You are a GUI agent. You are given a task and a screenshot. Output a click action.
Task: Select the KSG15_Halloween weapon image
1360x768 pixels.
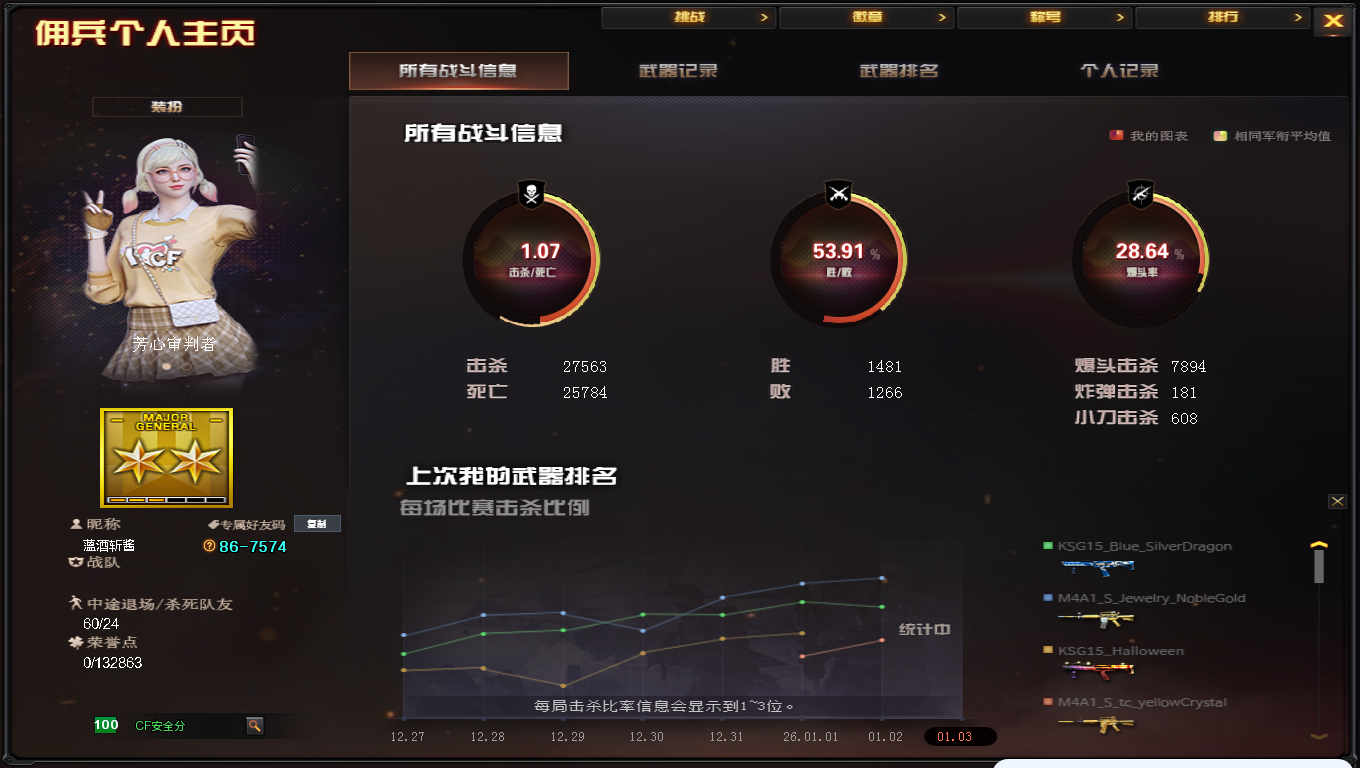point(1098,670)
